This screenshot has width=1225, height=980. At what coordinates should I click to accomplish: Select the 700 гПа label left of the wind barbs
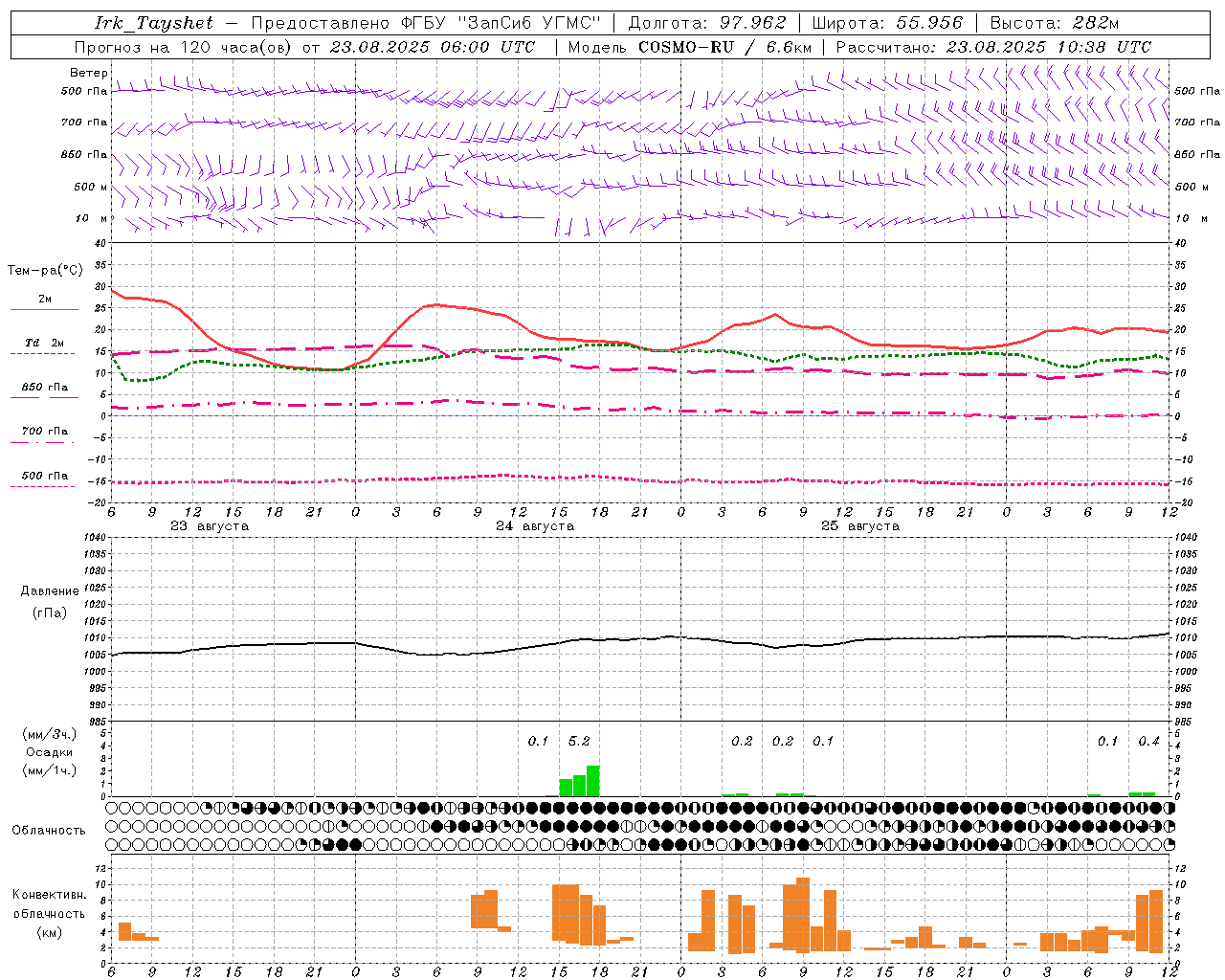(x=84, y=122)
